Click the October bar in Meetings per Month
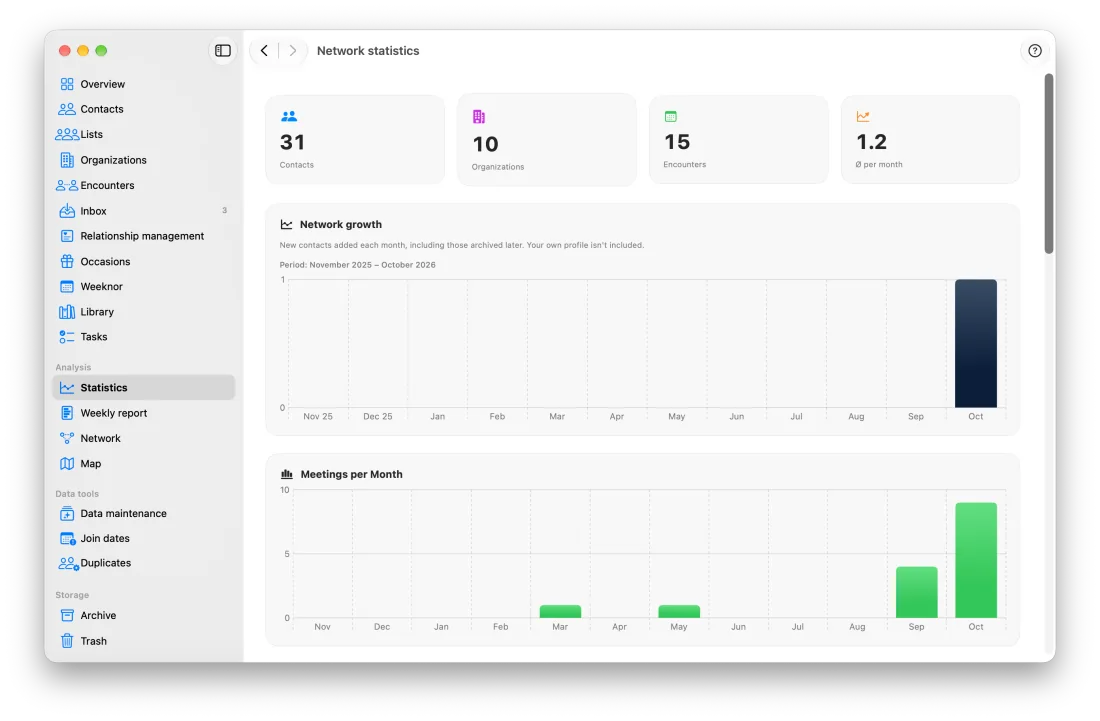 point(976,560)
